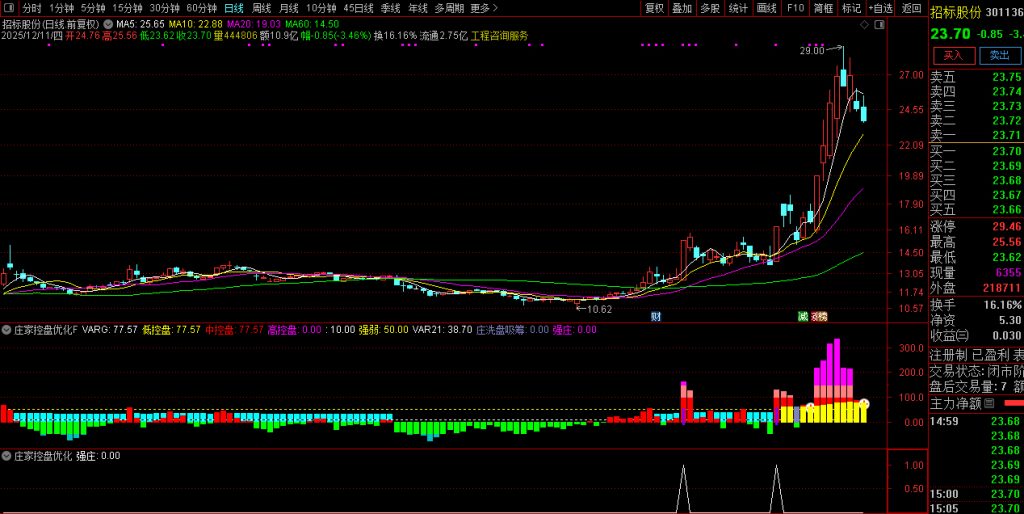Click the 10.62 low price label
Screen dimensions: 1024x514
pyautogui.click(x=600, y=309)
